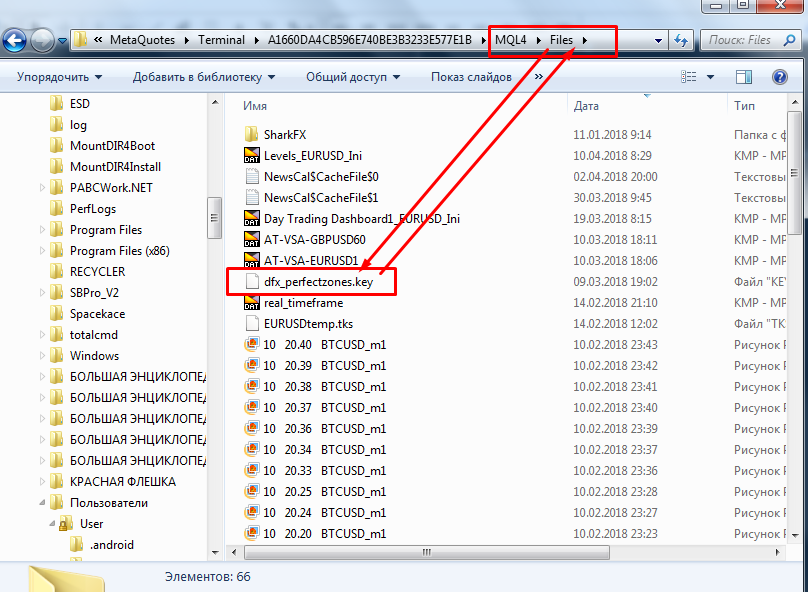The height and width of the screenshot is (592, 808).
Task: Select the EURUSDtemp.tks file icon
Action: tap(251, 324)
